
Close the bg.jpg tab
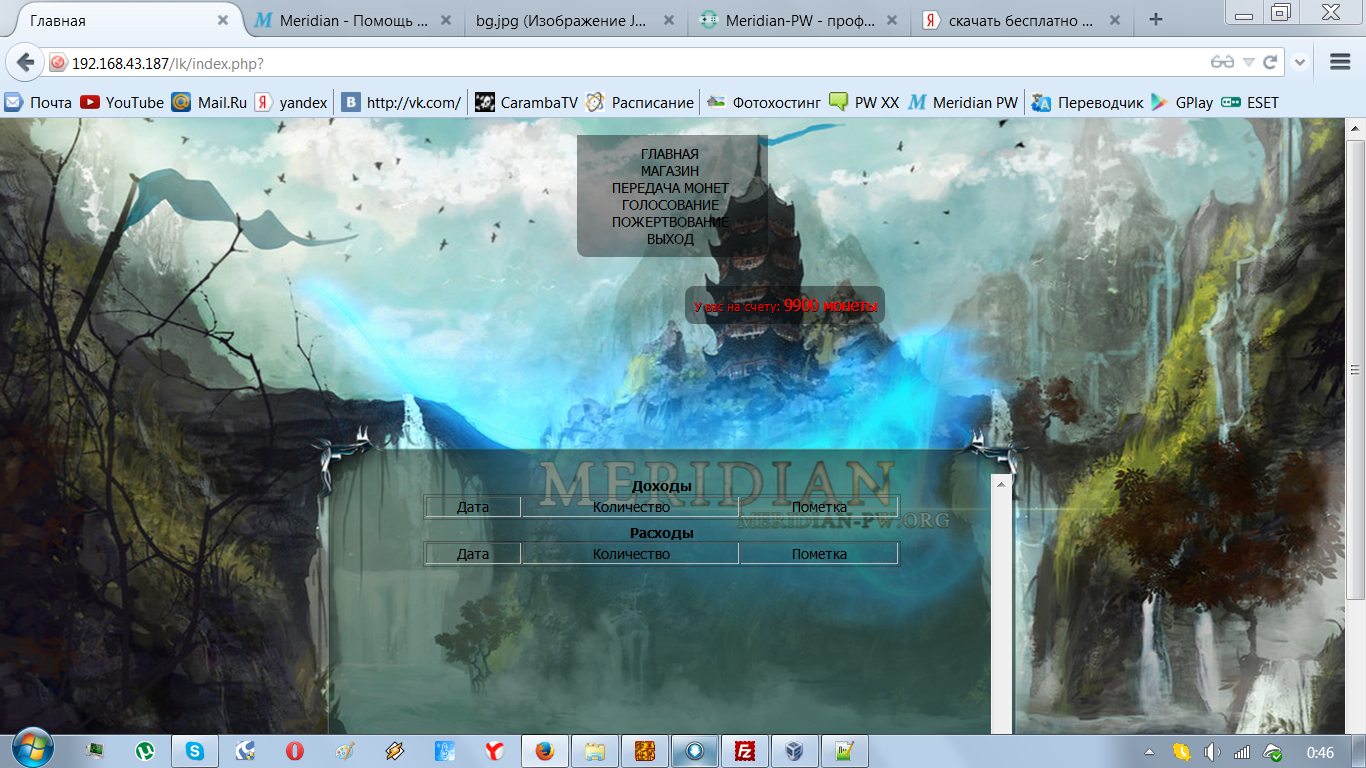[669, 20]
